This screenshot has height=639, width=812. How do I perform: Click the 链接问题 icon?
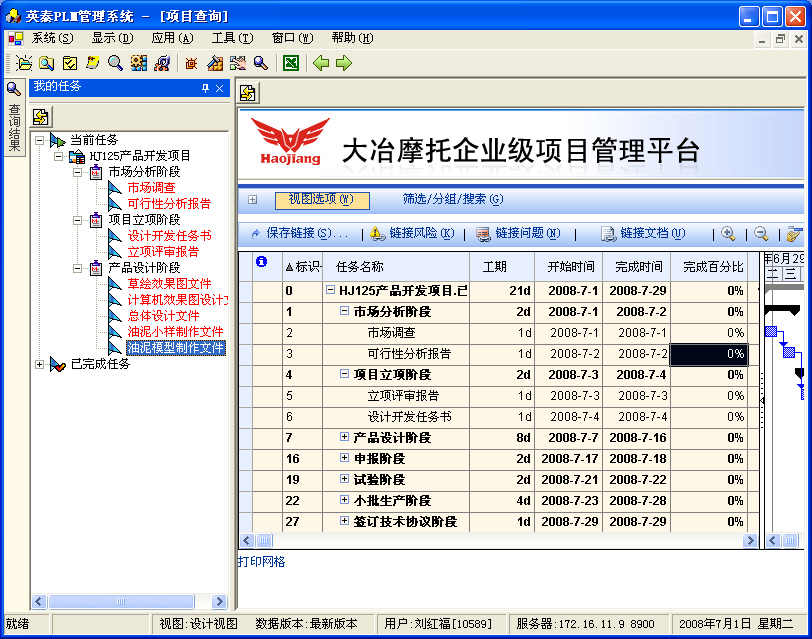483,234
